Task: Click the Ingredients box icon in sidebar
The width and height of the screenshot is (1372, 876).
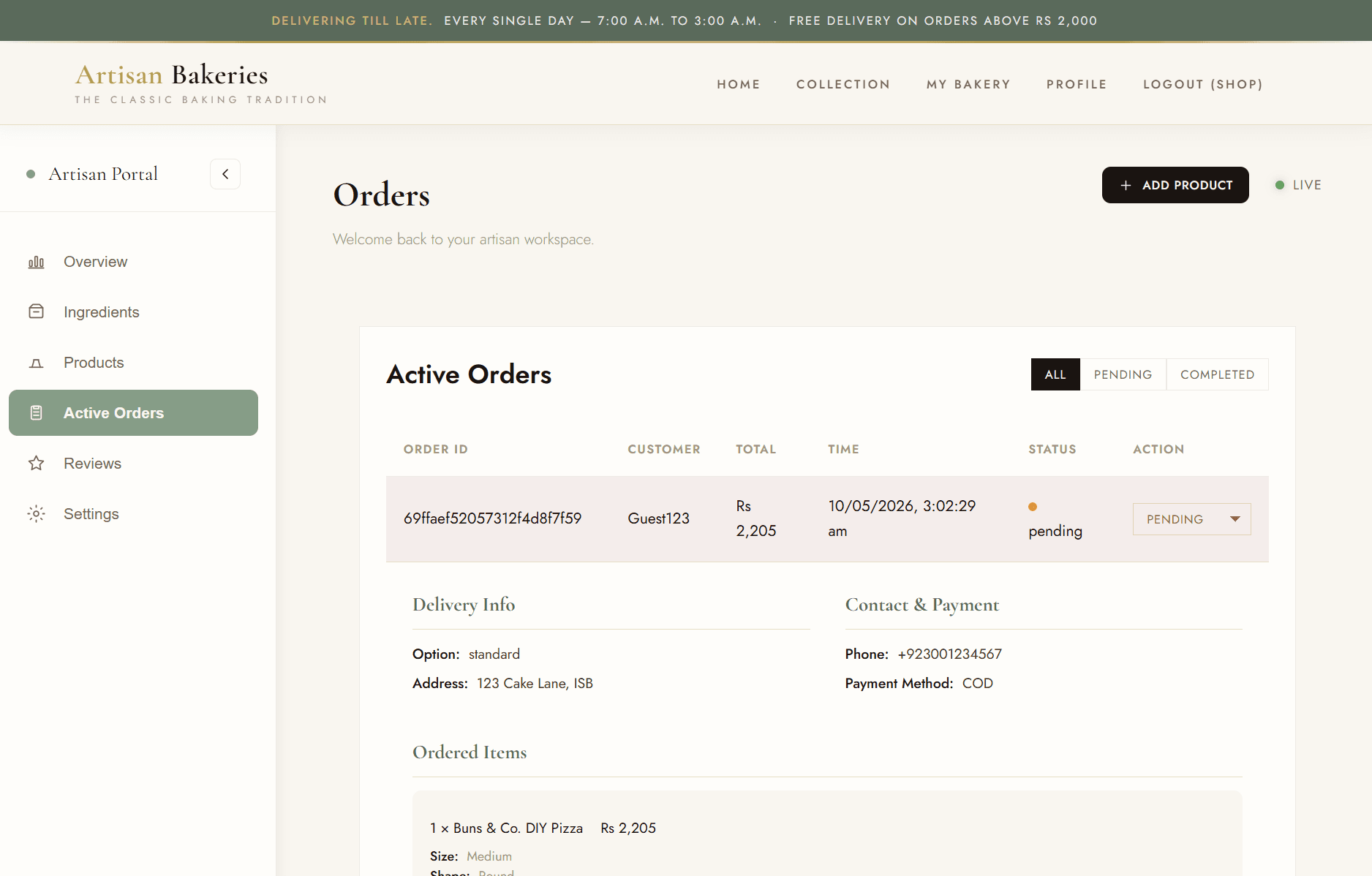Action: point(36,312)
